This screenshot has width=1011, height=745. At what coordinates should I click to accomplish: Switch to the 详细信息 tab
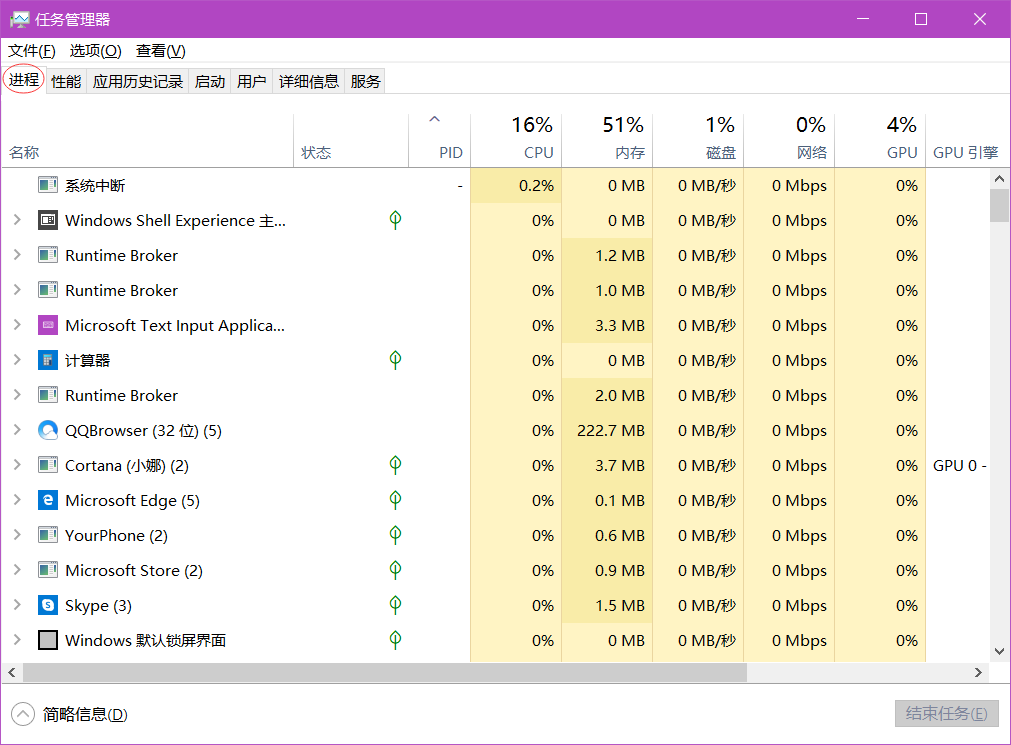pos(308,81)
